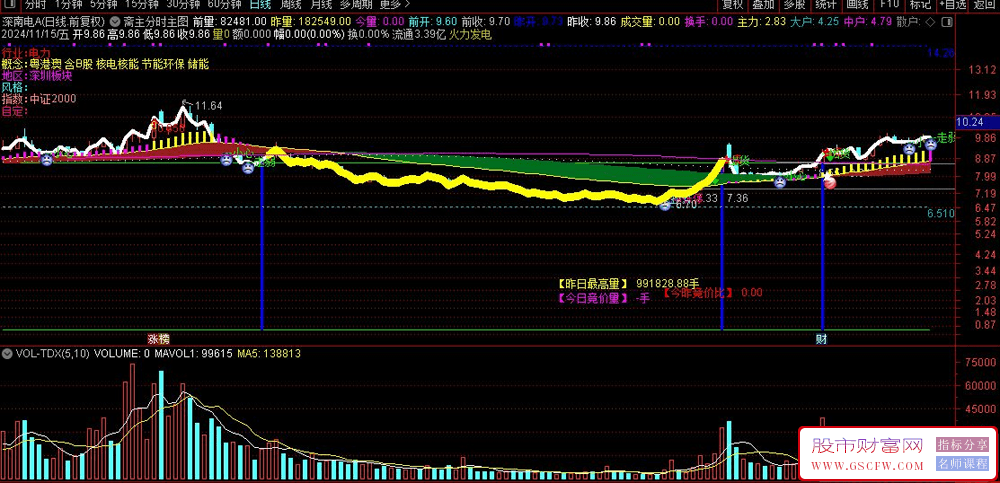
Task: Click the 深圳板块 region label
Action: coord(50,76)
